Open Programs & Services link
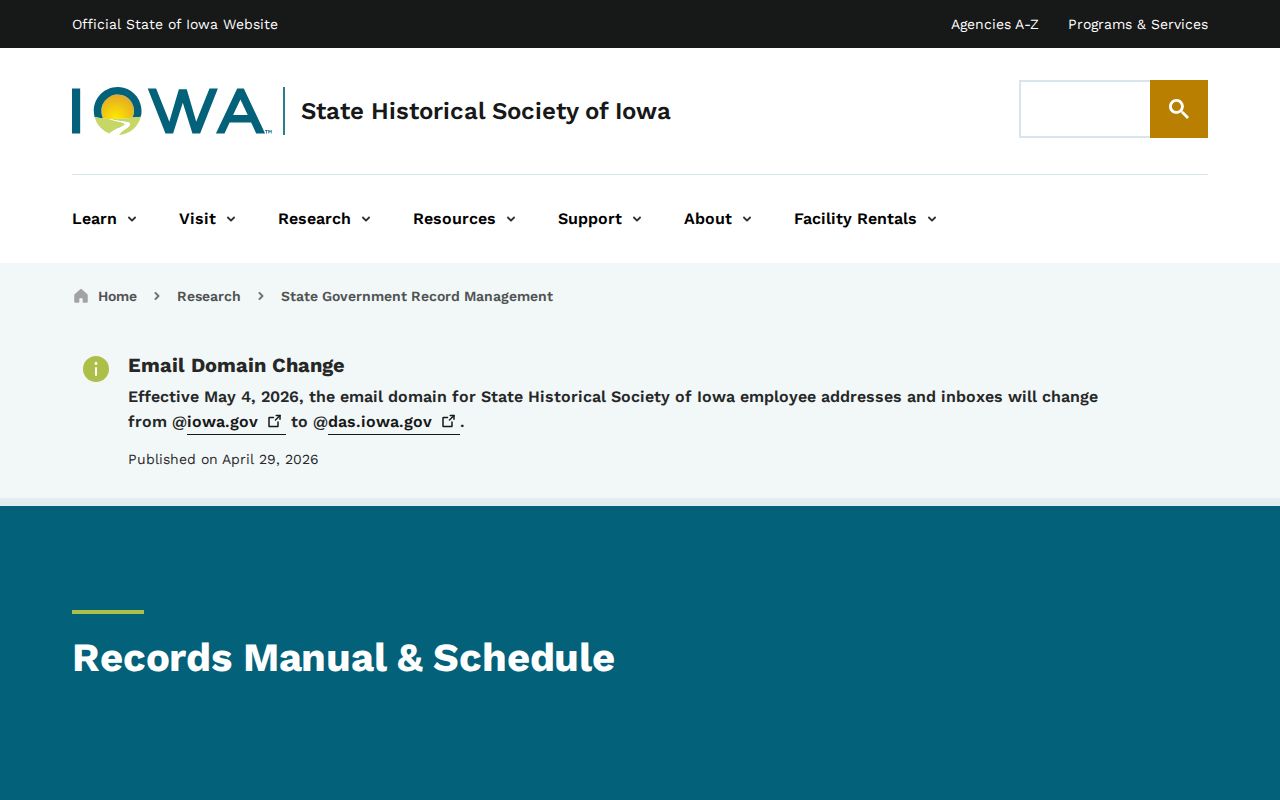Viewport: 1280px width, 800px height. (1138, 24)
